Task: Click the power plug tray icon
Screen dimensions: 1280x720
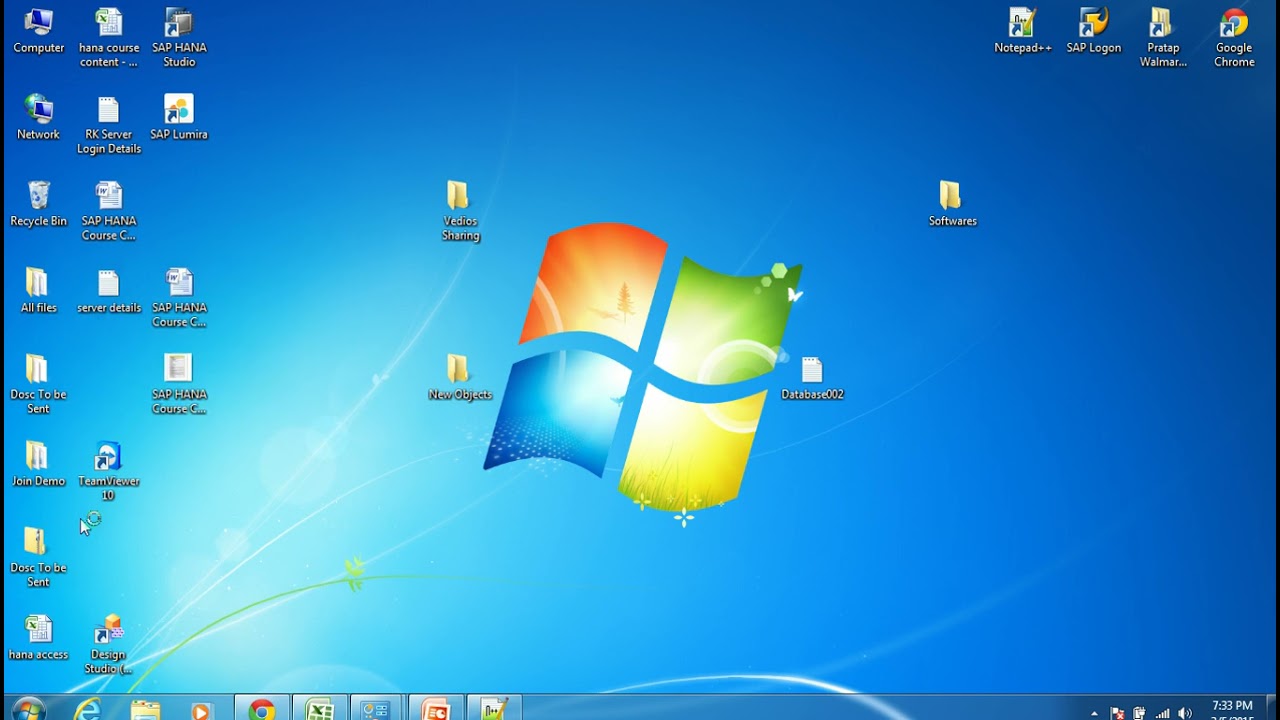Action: coord(1139,713)
